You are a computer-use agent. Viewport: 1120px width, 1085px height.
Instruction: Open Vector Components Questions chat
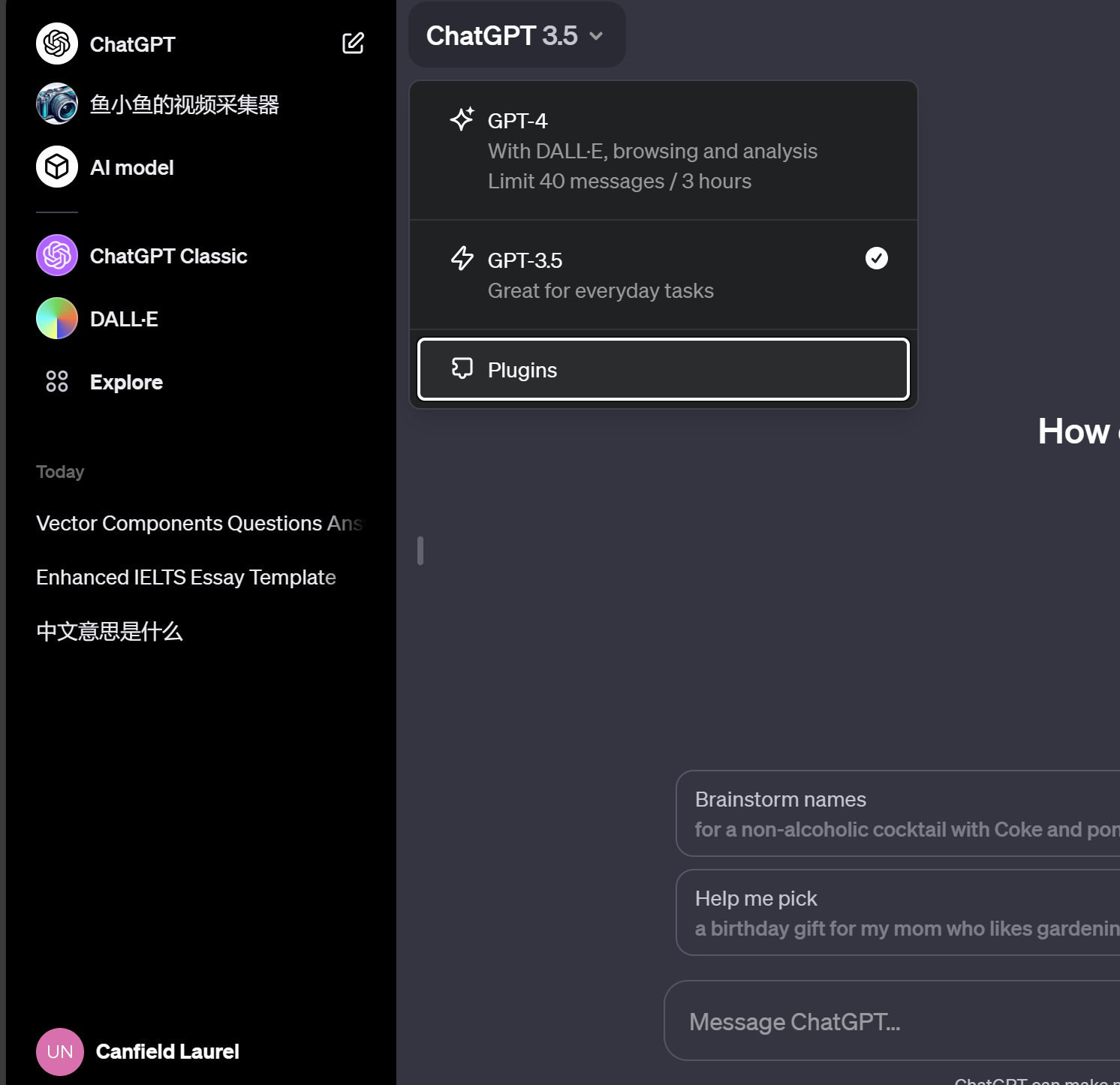[x=200, y=523]
